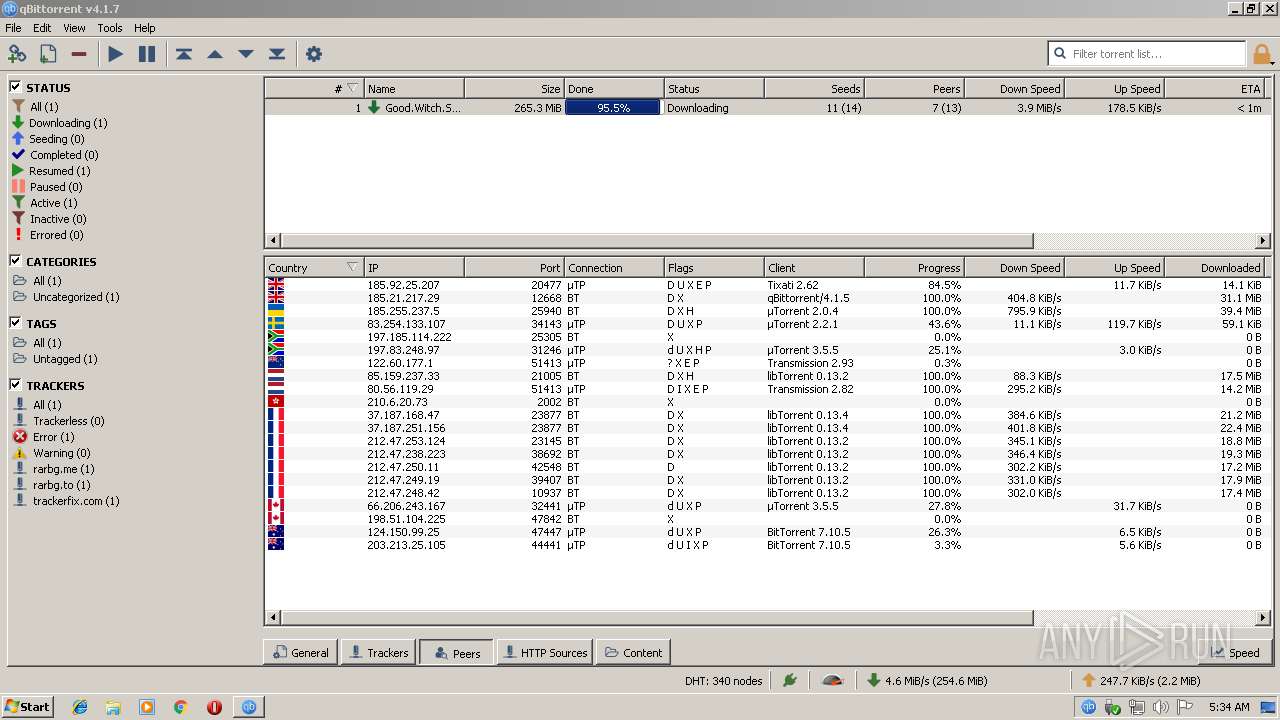
Task: Click the Windows Start button
Action: (x=27, y=707)
